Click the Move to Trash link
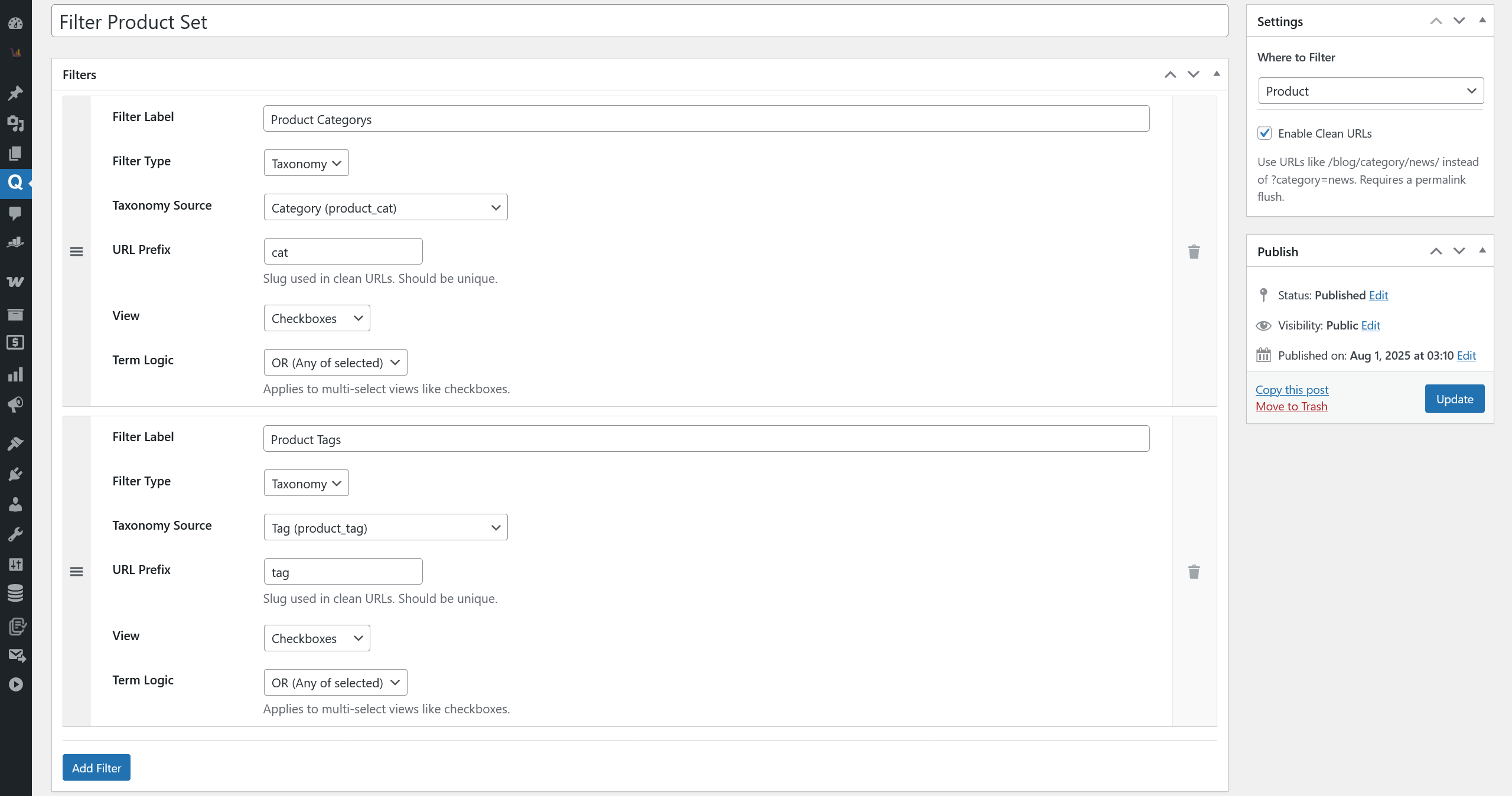This screenshot has width=1512, height=796. point(1291,406)
